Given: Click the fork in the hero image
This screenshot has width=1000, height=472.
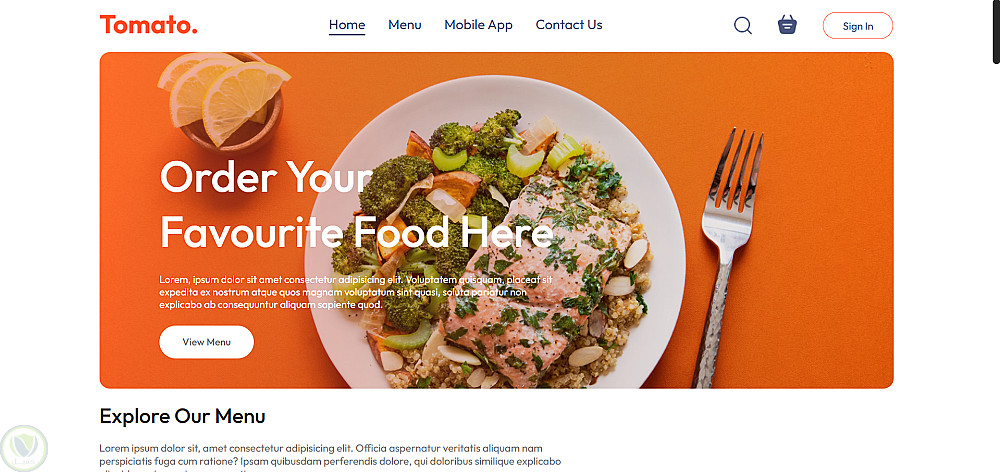Looking at the screenshot, I should [728, 255].
